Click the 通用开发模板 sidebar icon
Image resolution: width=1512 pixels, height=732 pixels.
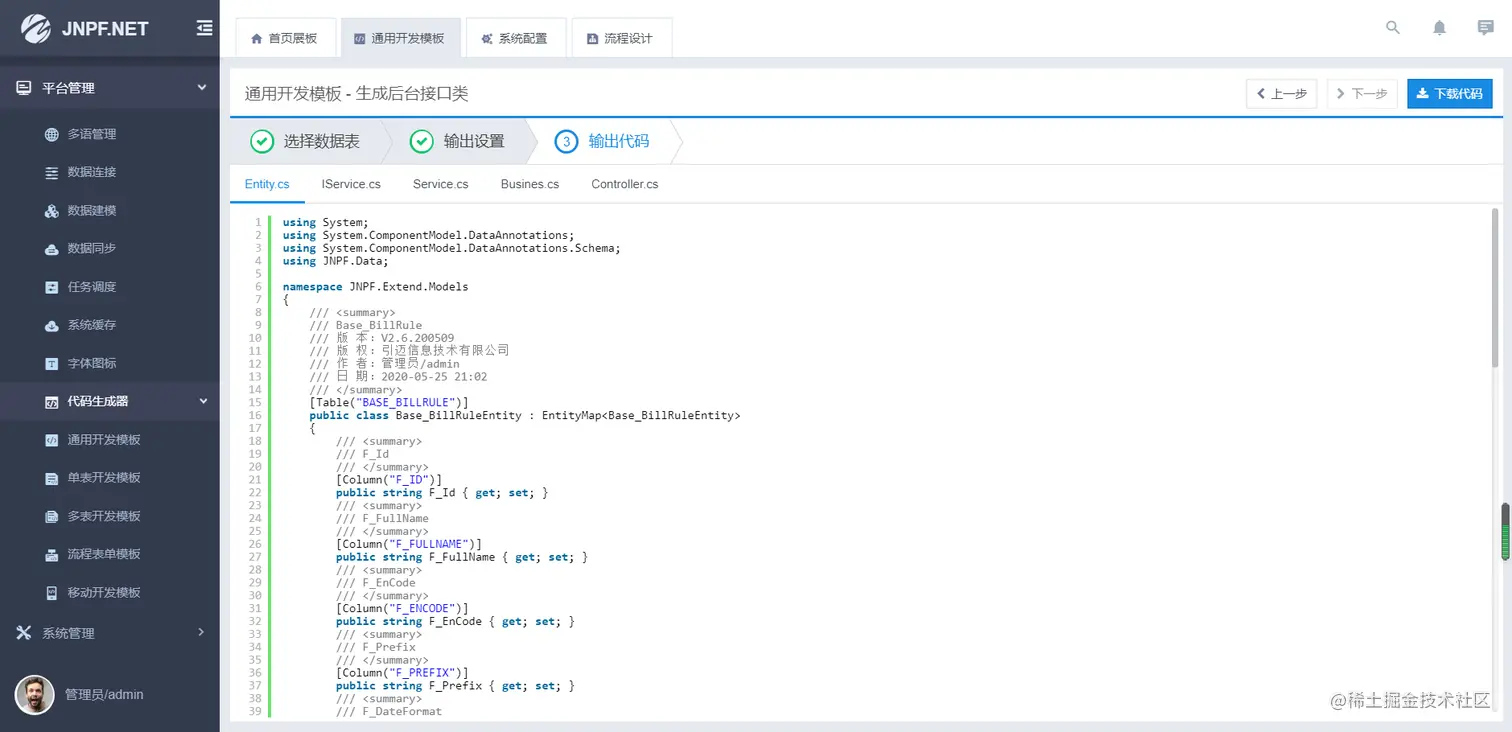click(x=52, y=440)
